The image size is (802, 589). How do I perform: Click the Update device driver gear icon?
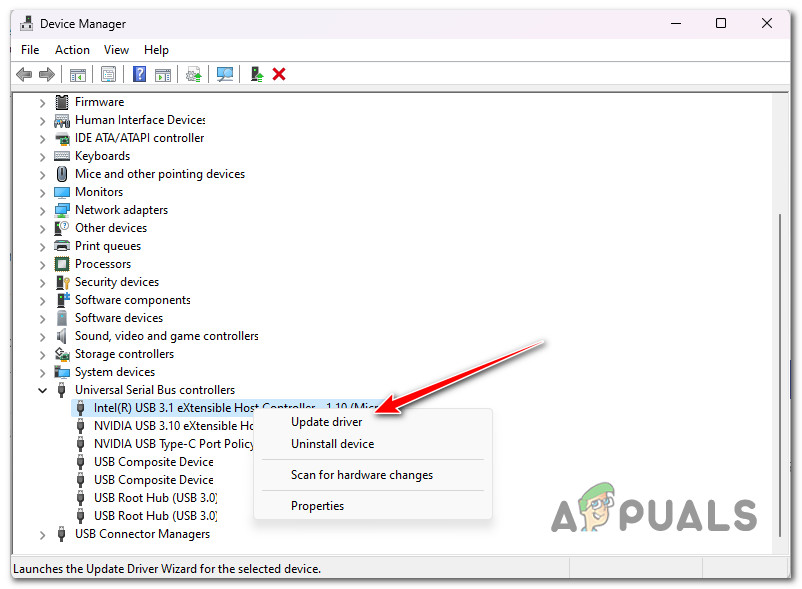194,75
